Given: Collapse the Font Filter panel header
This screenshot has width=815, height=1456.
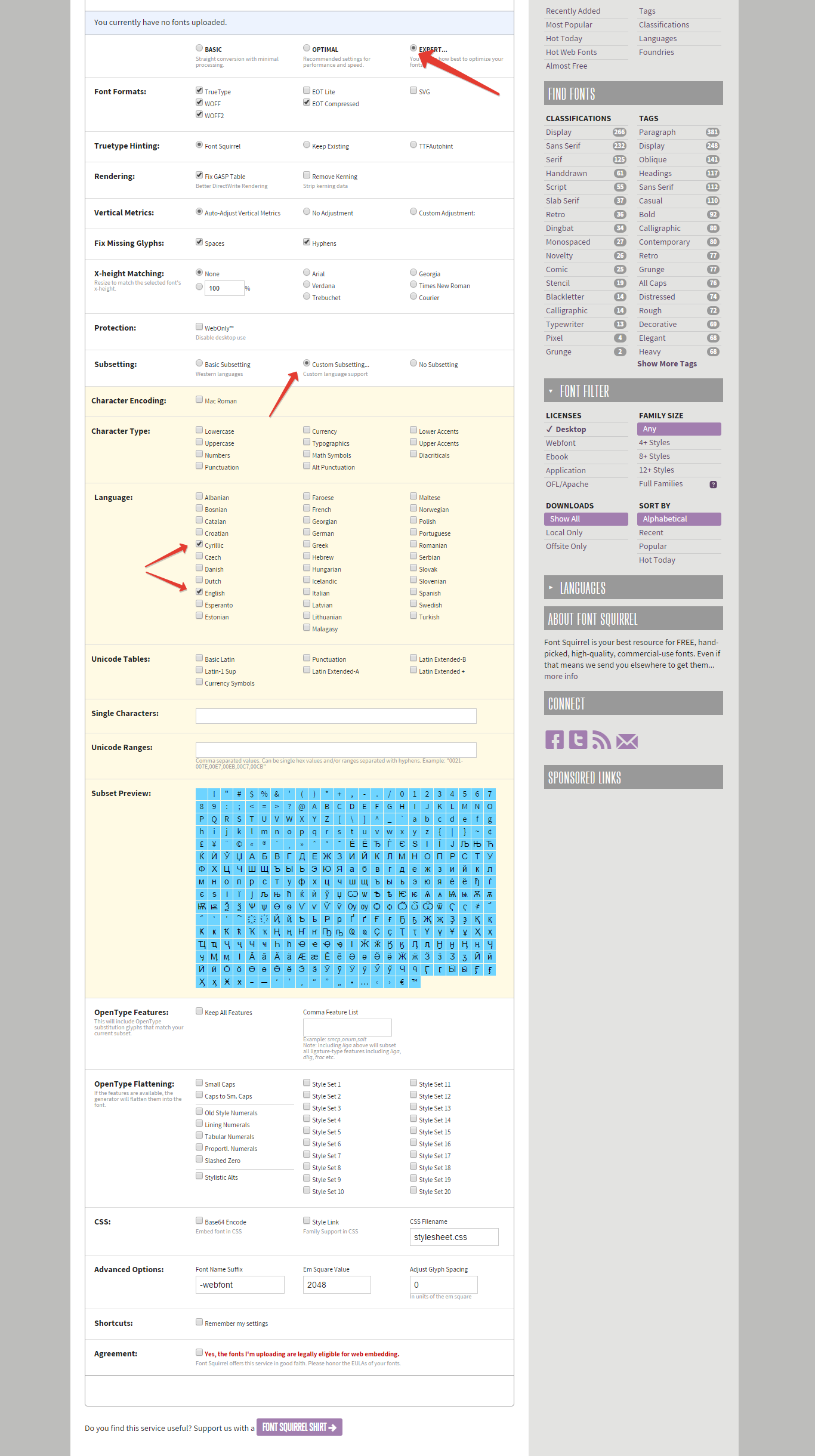Looking at the screenshot, I should [634, 390].
